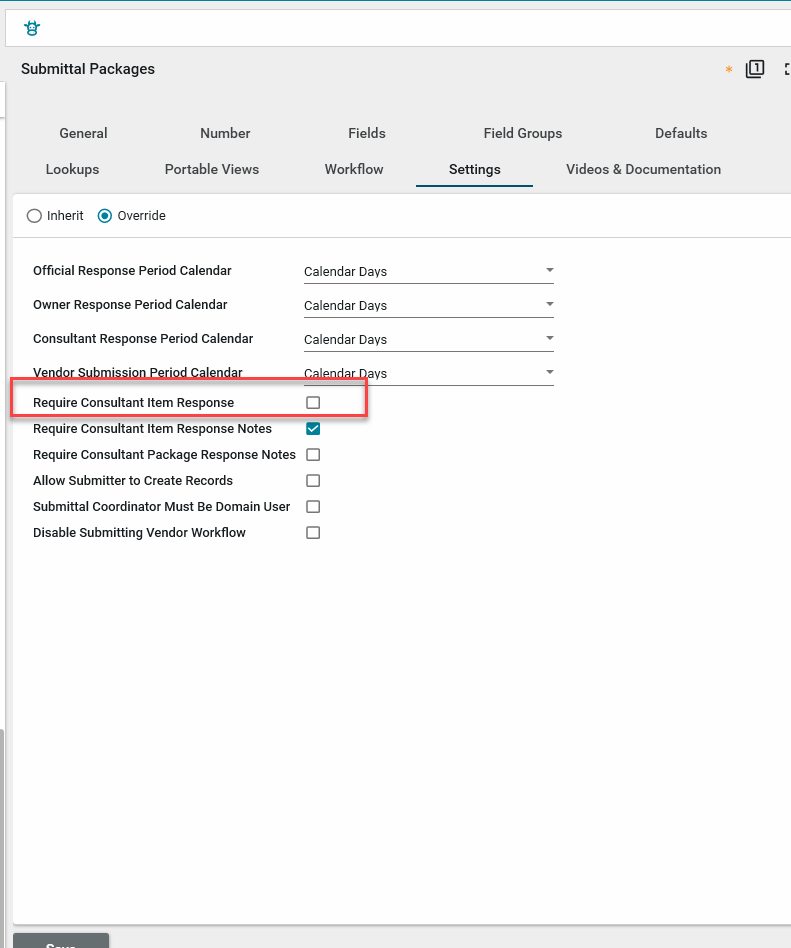
Task: Check Require Consultant Package Response Notes
Action: pyautogui.click(x=313, y=455)
